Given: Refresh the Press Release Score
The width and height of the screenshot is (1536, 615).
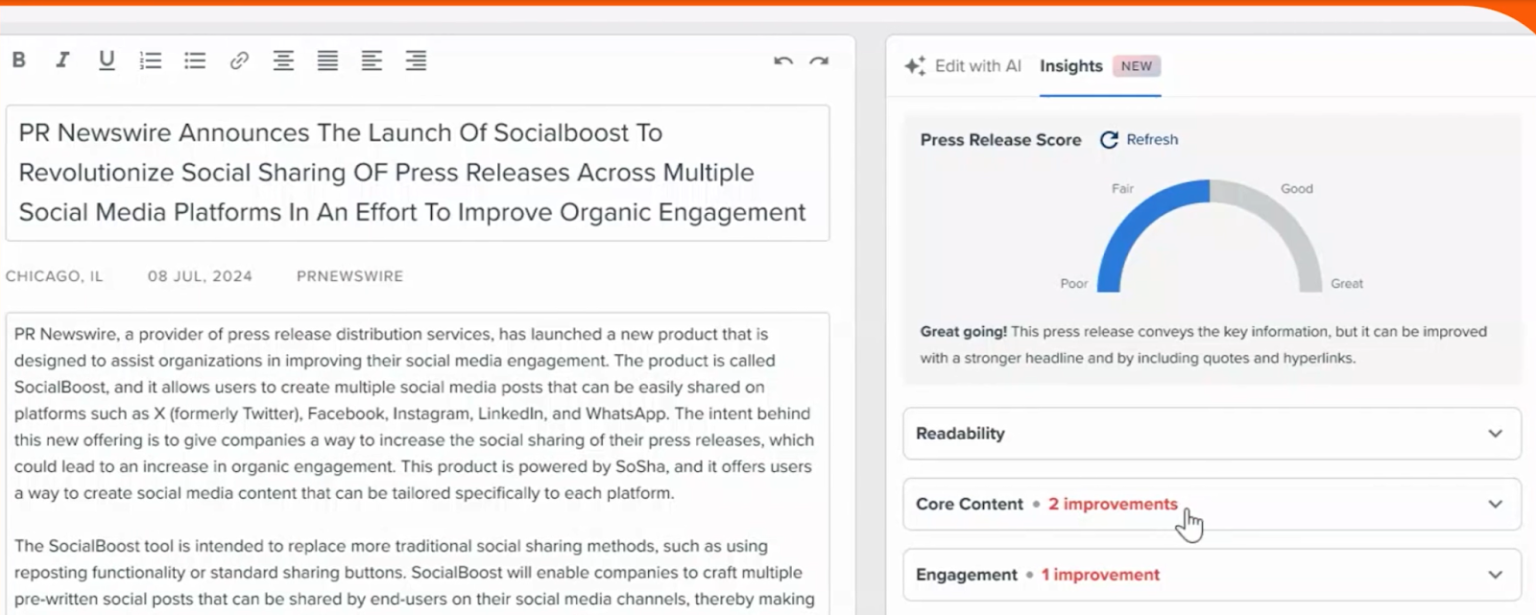Looking at the screenshot, I should click(1139, 140).
